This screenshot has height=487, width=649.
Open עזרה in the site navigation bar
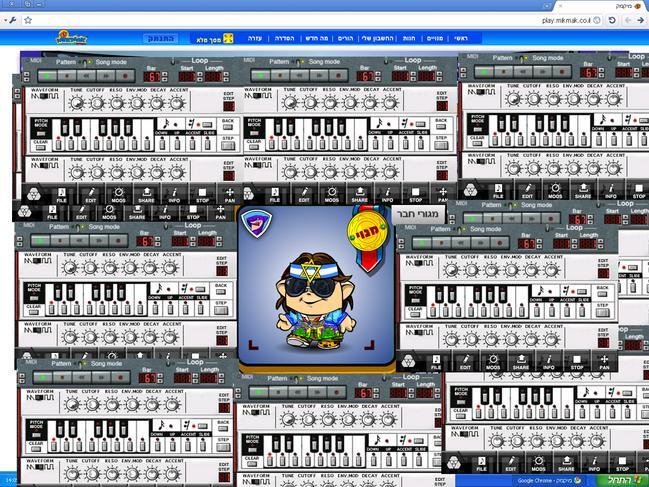(x=255, y=38)
